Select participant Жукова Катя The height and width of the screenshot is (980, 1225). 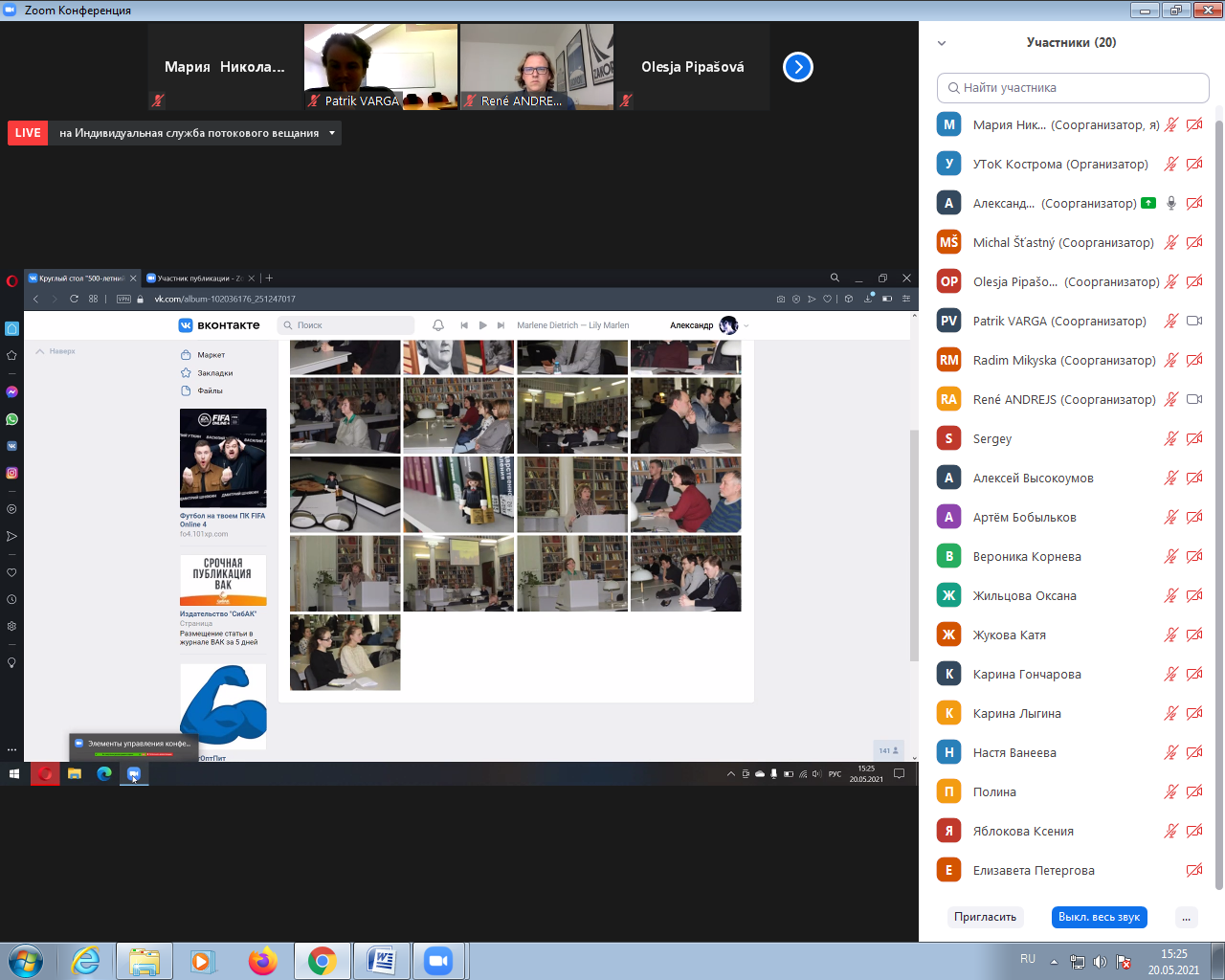[x=1071, y=635]
